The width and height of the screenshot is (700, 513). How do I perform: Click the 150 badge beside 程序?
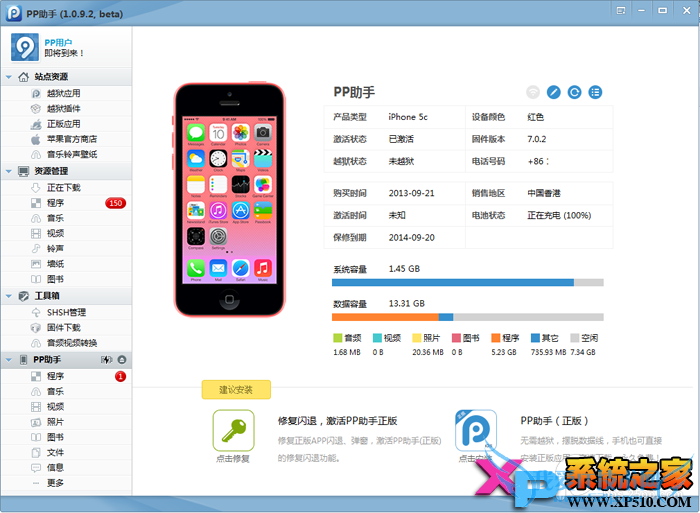click(x=116, y=203)
